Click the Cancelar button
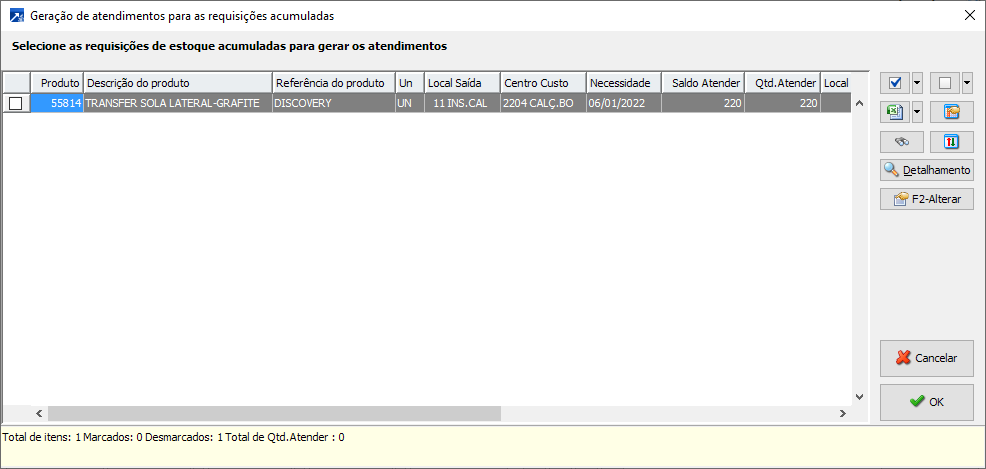986x469 pixels. 927,358
